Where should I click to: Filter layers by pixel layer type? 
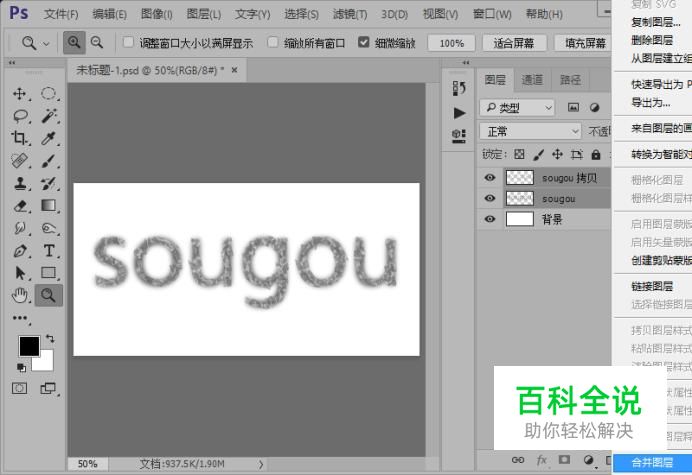coord(573,107)
